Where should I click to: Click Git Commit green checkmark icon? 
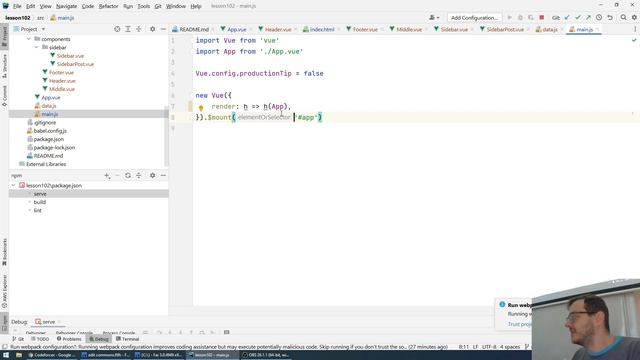[578, 18]
